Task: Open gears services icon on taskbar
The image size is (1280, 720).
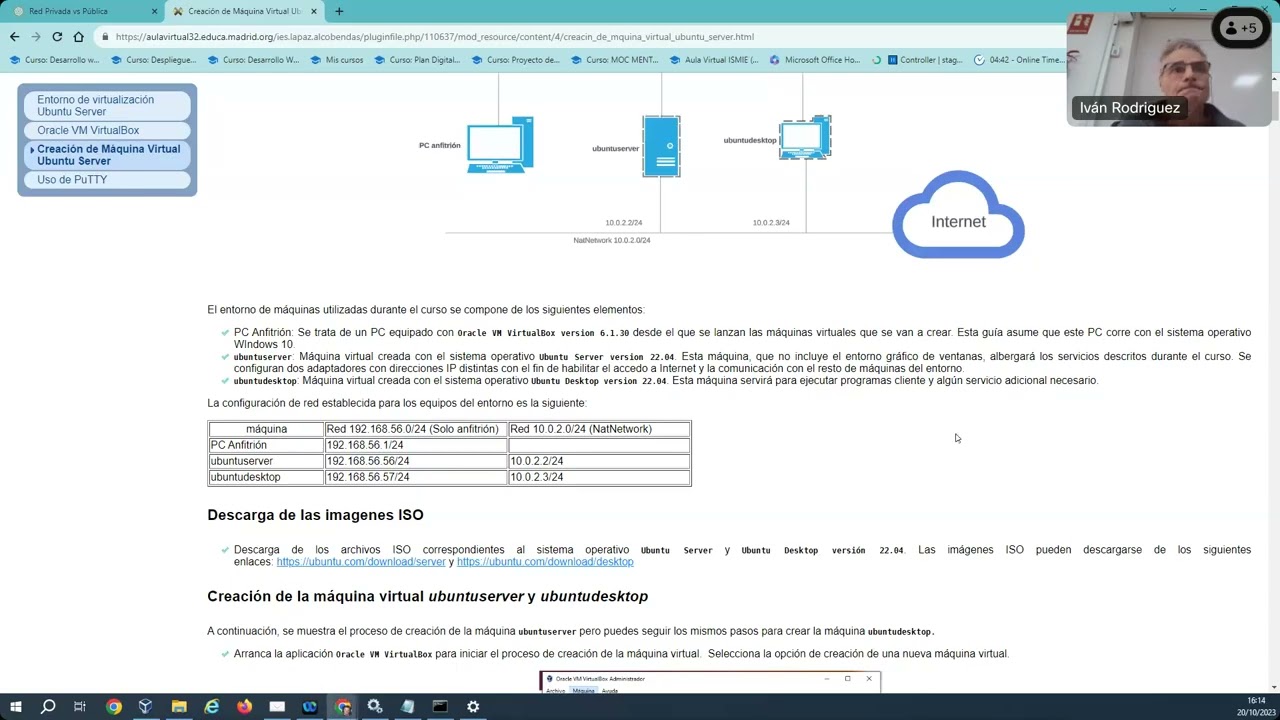Action: click(375, 707)
